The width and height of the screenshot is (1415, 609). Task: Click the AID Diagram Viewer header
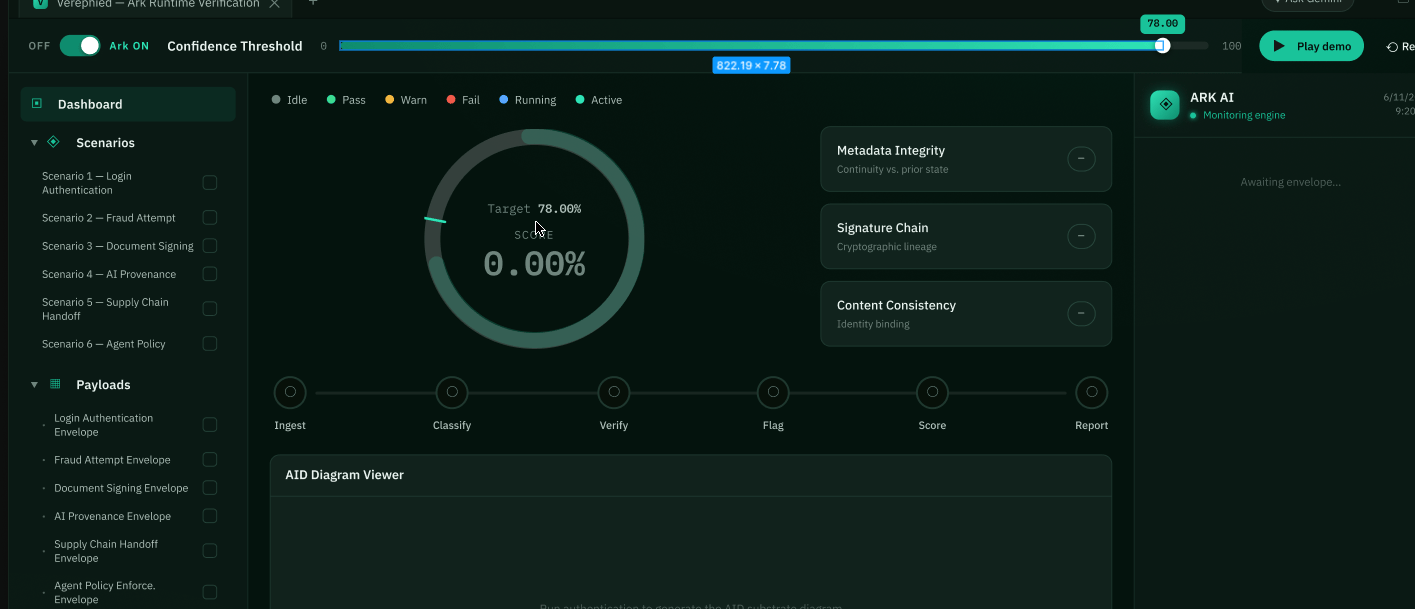691,475
